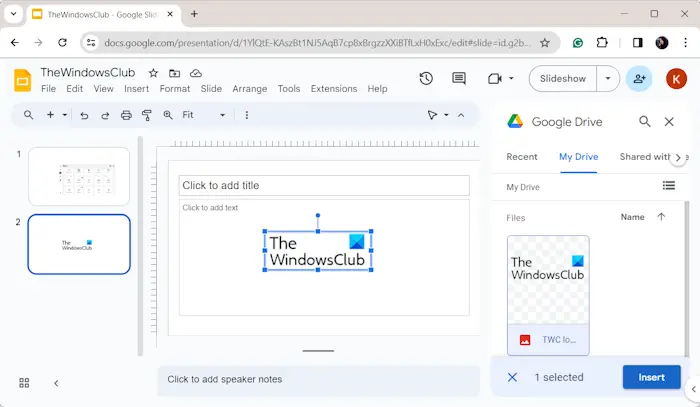Viewport: 700px width, 407px height.
Task: Open the K account avatar
Action: [676, 79]
